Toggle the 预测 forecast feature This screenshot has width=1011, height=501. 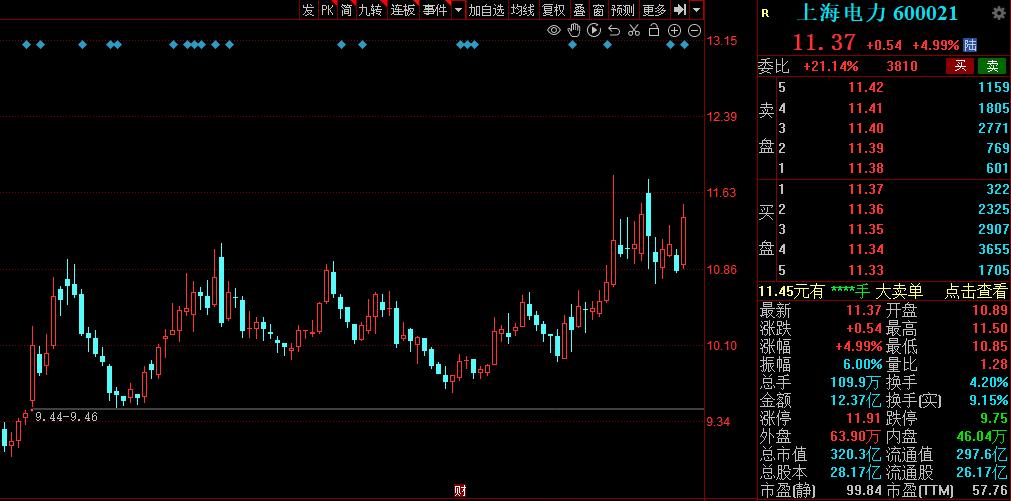tap(623, 10)
